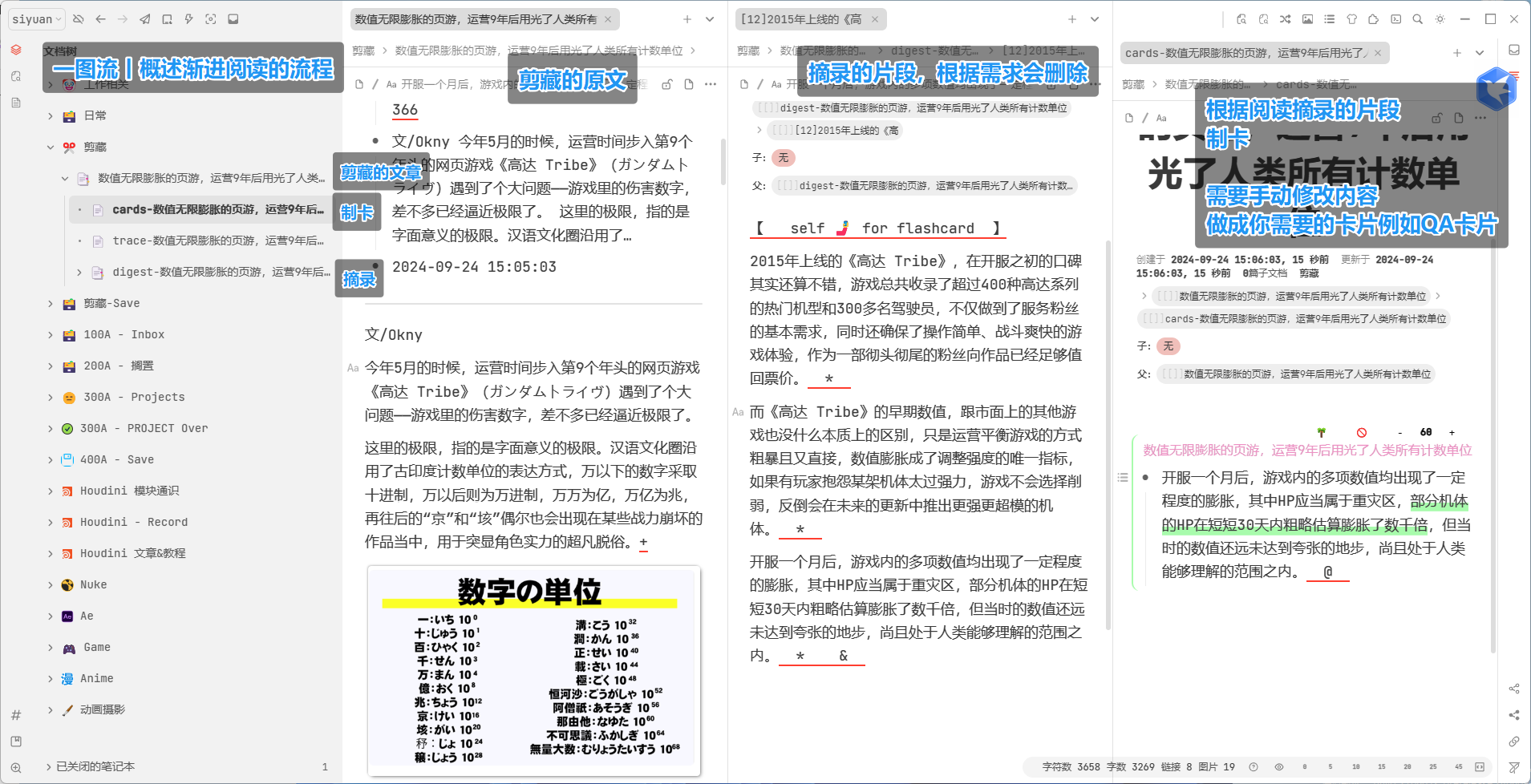The width and height of the screenshot is (1531, 784).
Task: Add a new tab in the middle editor pane
Action: [1072, 19]
